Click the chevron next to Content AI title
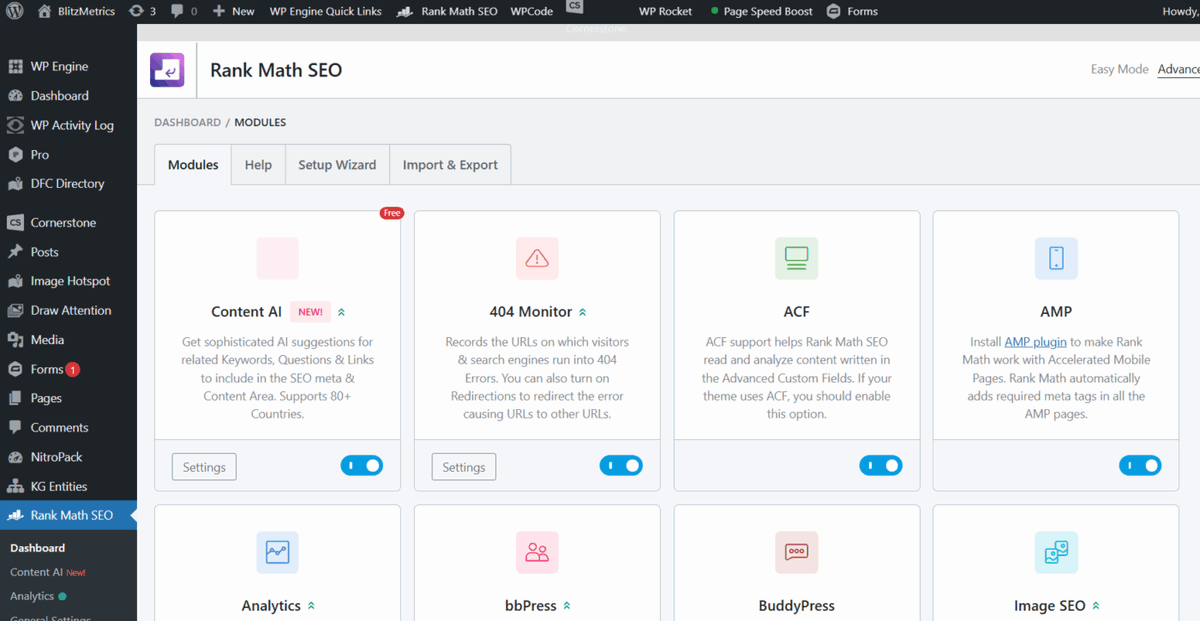The image size is (1200, 621). (342, 312)
